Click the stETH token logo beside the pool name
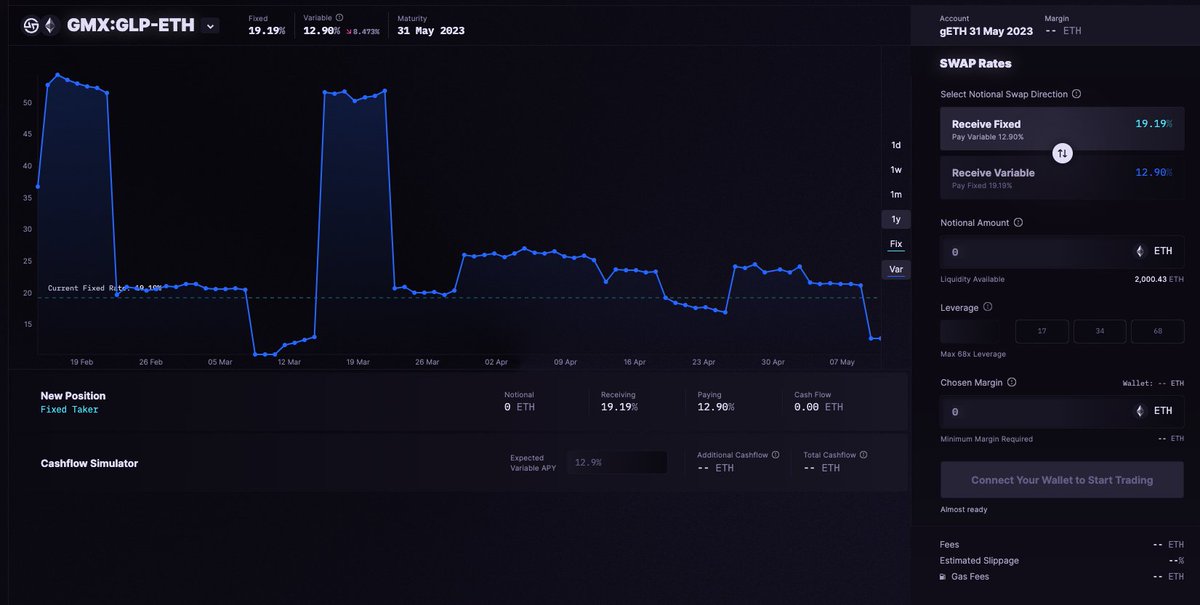The image size is (1200, 605). click(x=31, y=26)
